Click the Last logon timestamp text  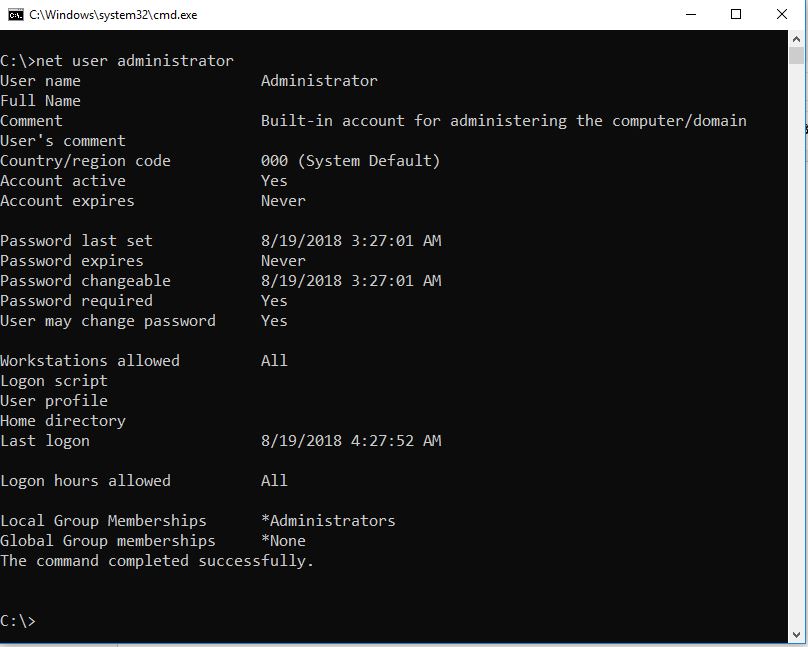point(350,440)
